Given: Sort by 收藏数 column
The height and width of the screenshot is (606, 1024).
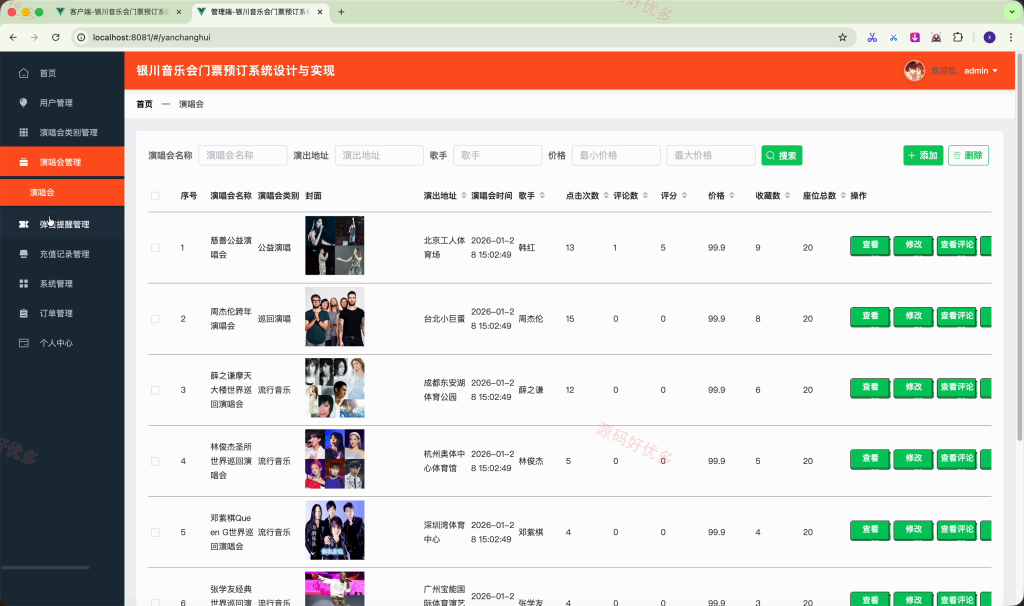Looking at the screenshot, I should coord(788,195).
